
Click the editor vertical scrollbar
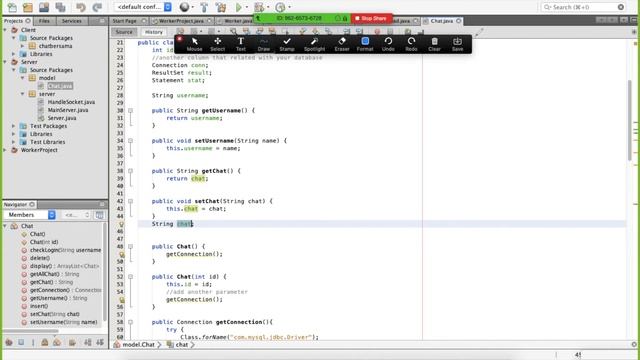point(630,120)
